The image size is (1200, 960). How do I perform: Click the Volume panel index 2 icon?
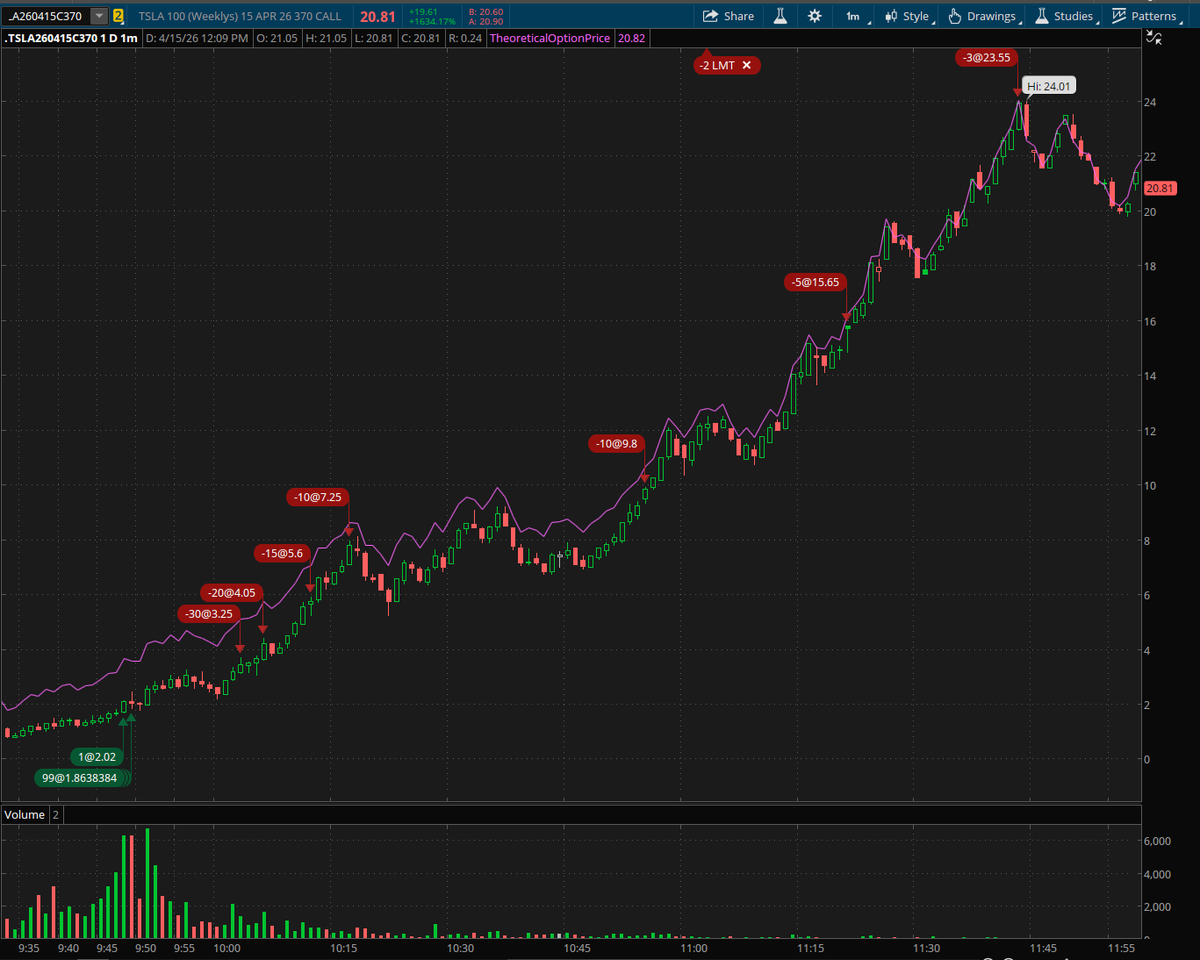point(56,814)
